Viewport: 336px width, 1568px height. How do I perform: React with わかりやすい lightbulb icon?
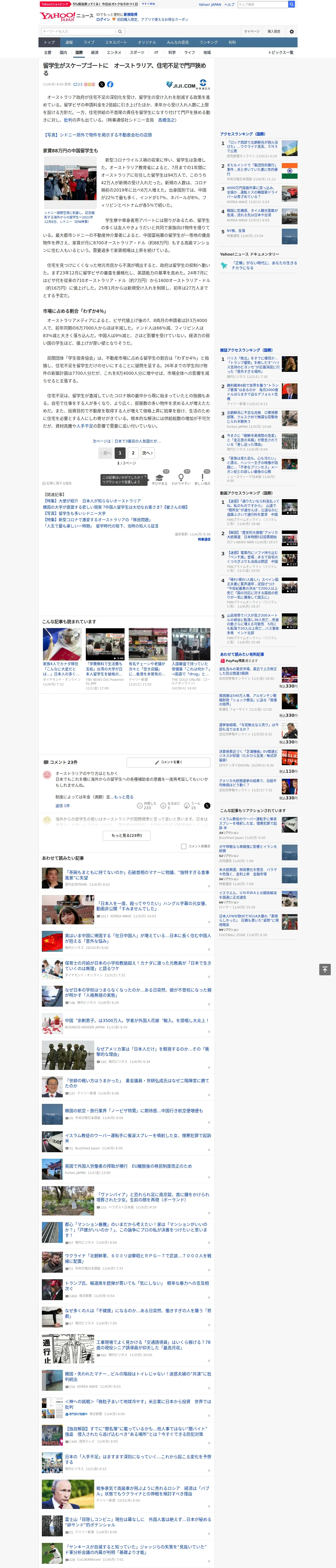(x=181, y=477)
